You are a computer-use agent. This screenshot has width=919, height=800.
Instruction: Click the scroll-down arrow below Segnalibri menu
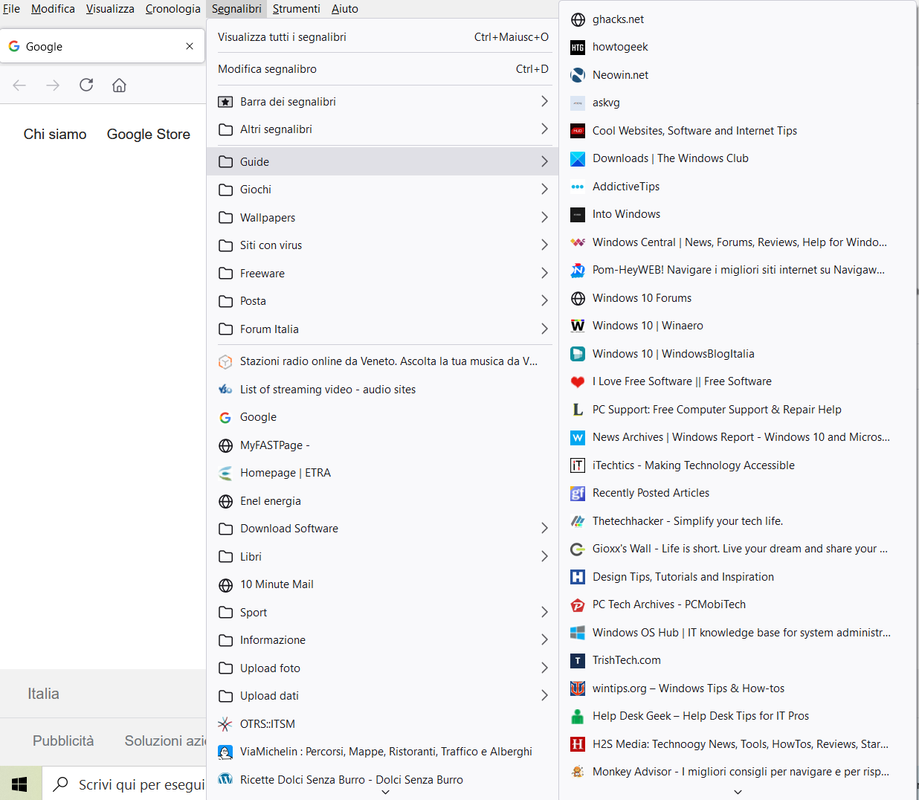pyautogui.click(x=385, y=792)
